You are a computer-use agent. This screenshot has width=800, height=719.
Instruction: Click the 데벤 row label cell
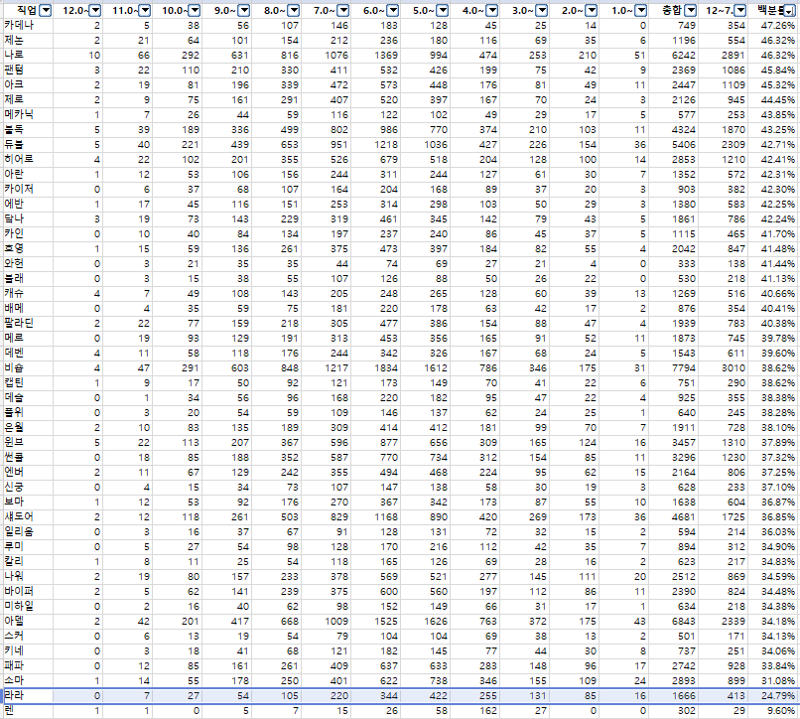(x=28, y=353)
